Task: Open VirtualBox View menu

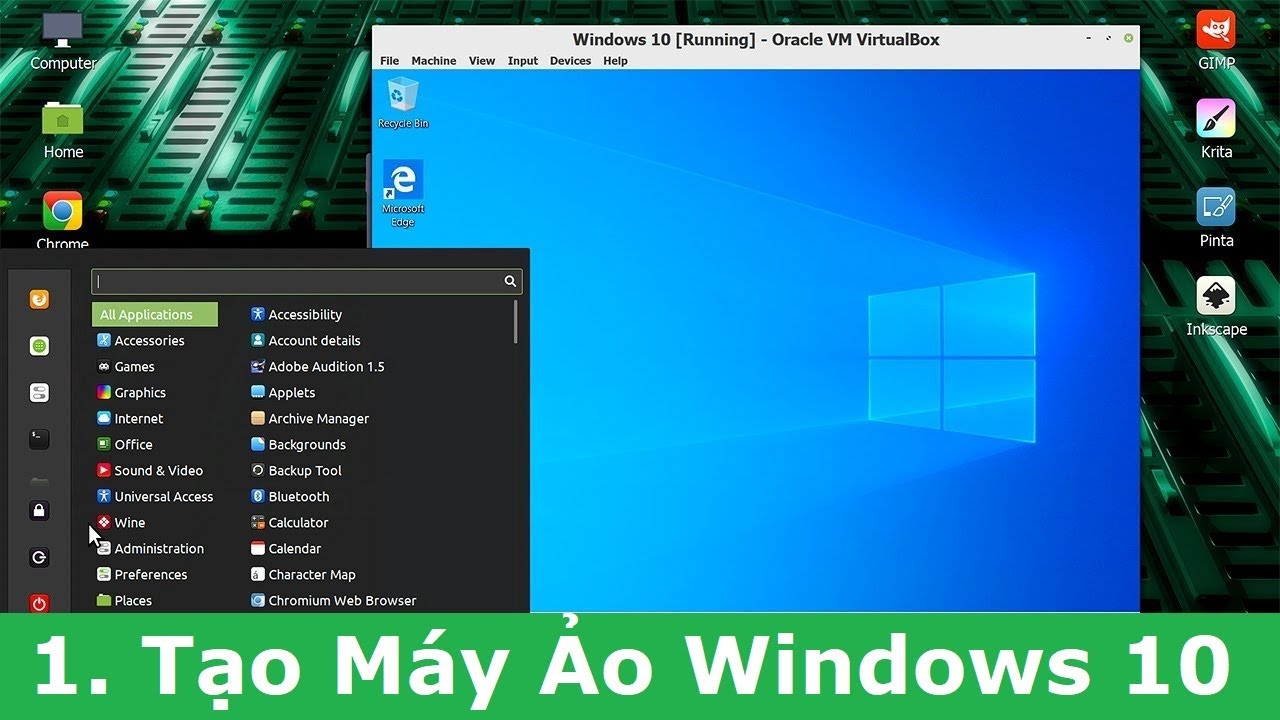Action: 482,61
